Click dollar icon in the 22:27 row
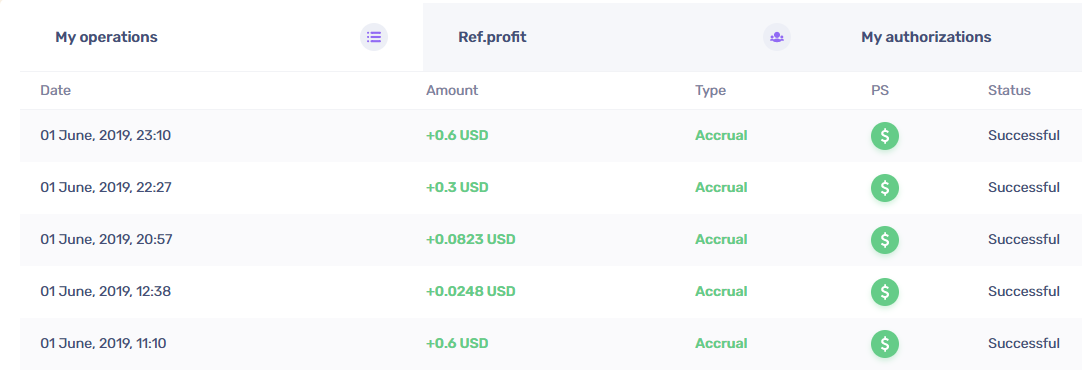The height and width of the screenshot is (371, 1082). (x=885, y=188)
